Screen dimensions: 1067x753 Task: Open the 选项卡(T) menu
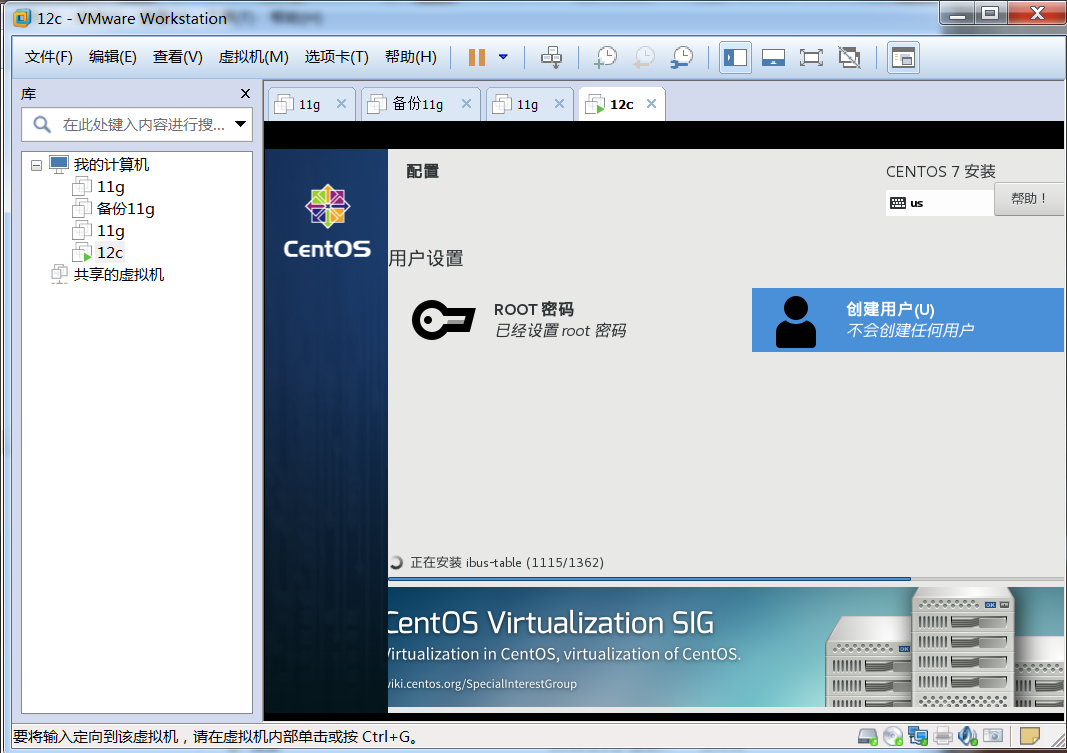(336, 56)
